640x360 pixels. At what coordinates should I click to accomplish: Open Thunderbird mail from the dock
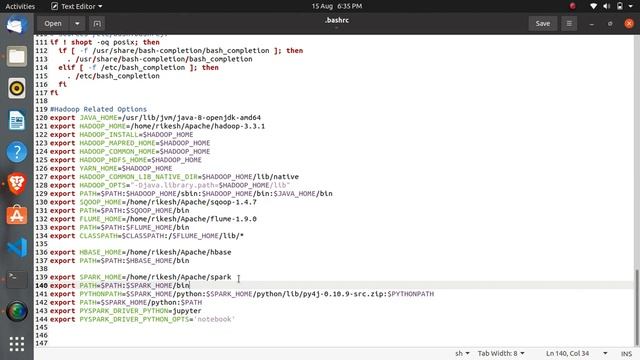[x=16, y=25]
